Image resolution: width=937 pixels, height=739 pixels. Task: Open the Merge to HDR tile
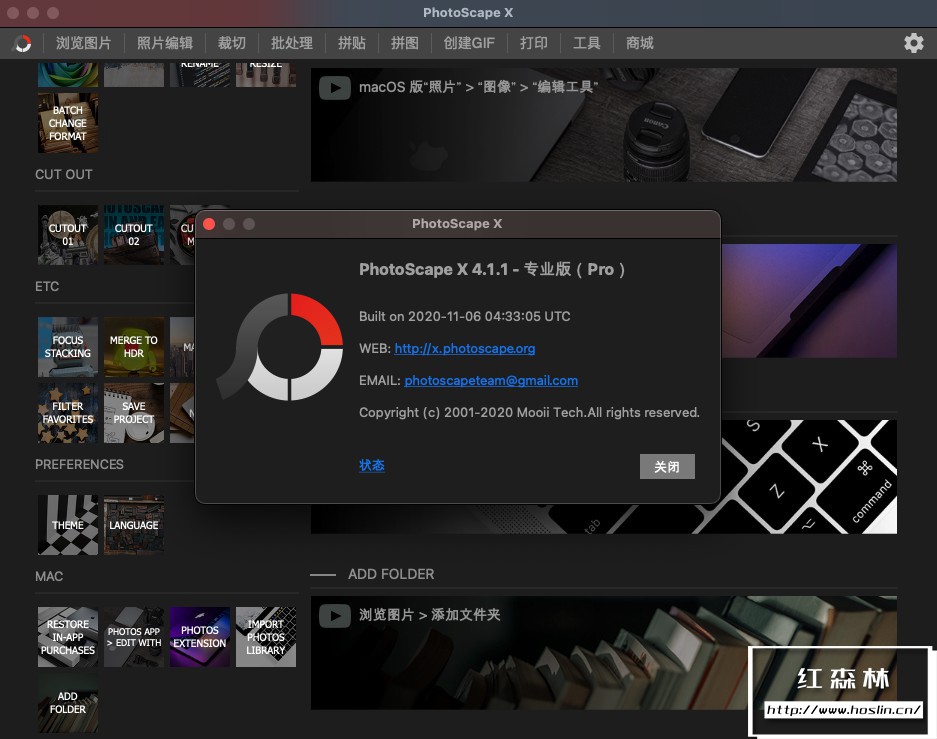point(134,346)
